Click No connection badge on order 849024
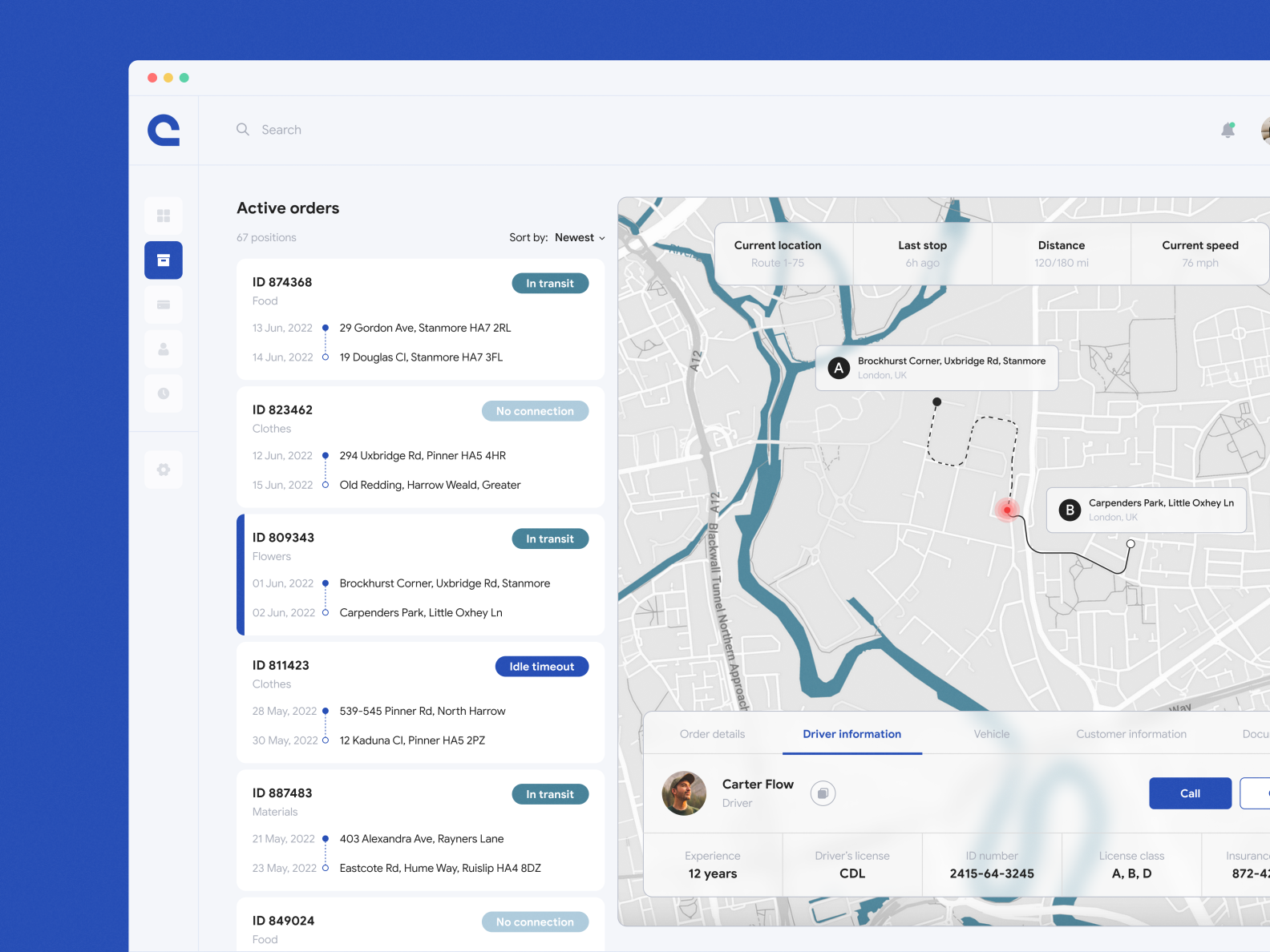This screenshot has width=1270, height=952. (535, 922)
